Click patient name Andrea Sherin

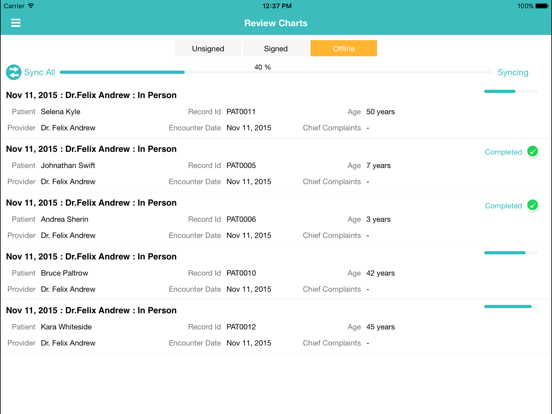point(64,219)
